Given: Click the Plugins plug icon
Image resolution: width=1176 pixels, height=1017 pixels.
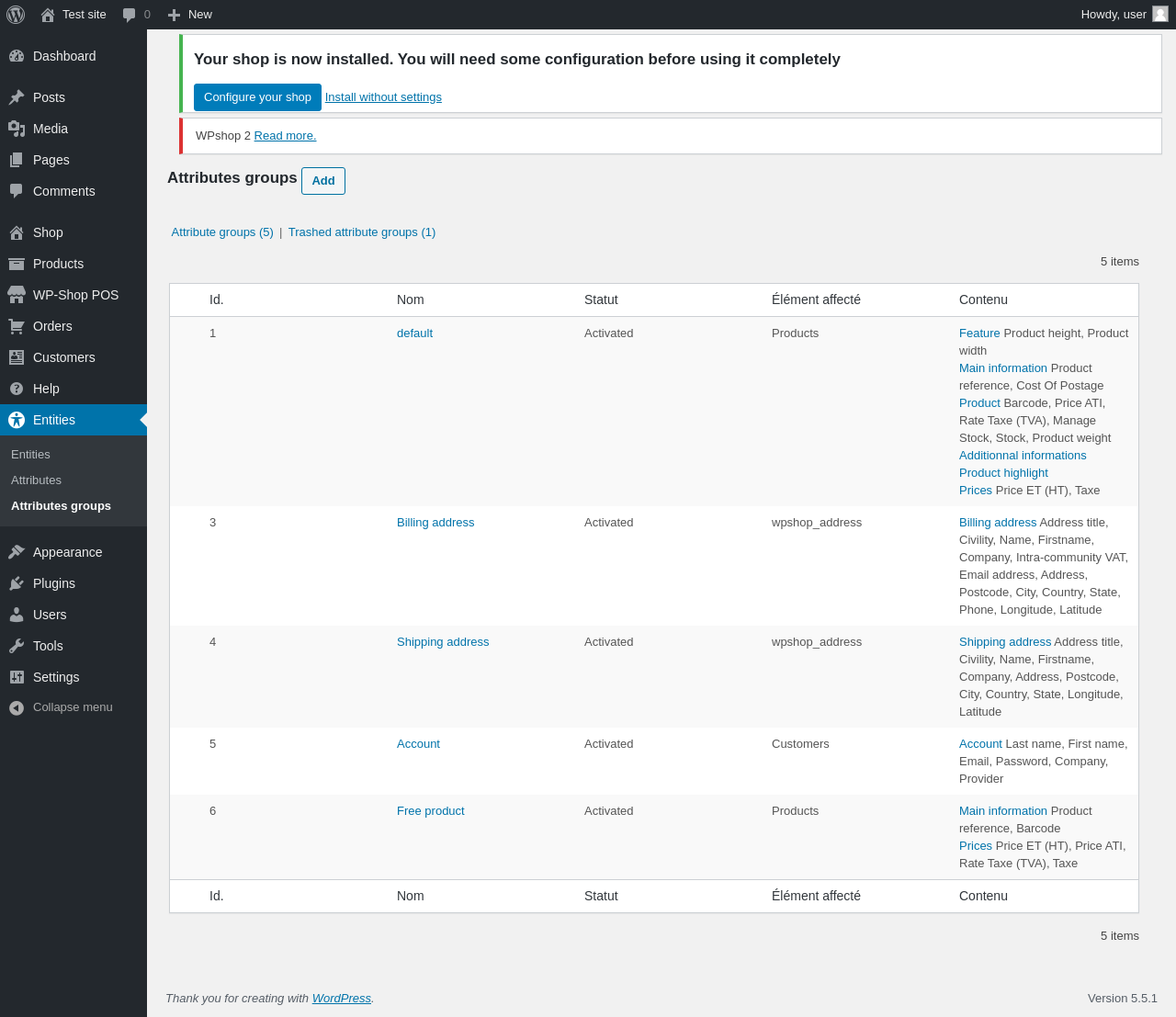Looking at the screenshot, I should tap(17, 583).
